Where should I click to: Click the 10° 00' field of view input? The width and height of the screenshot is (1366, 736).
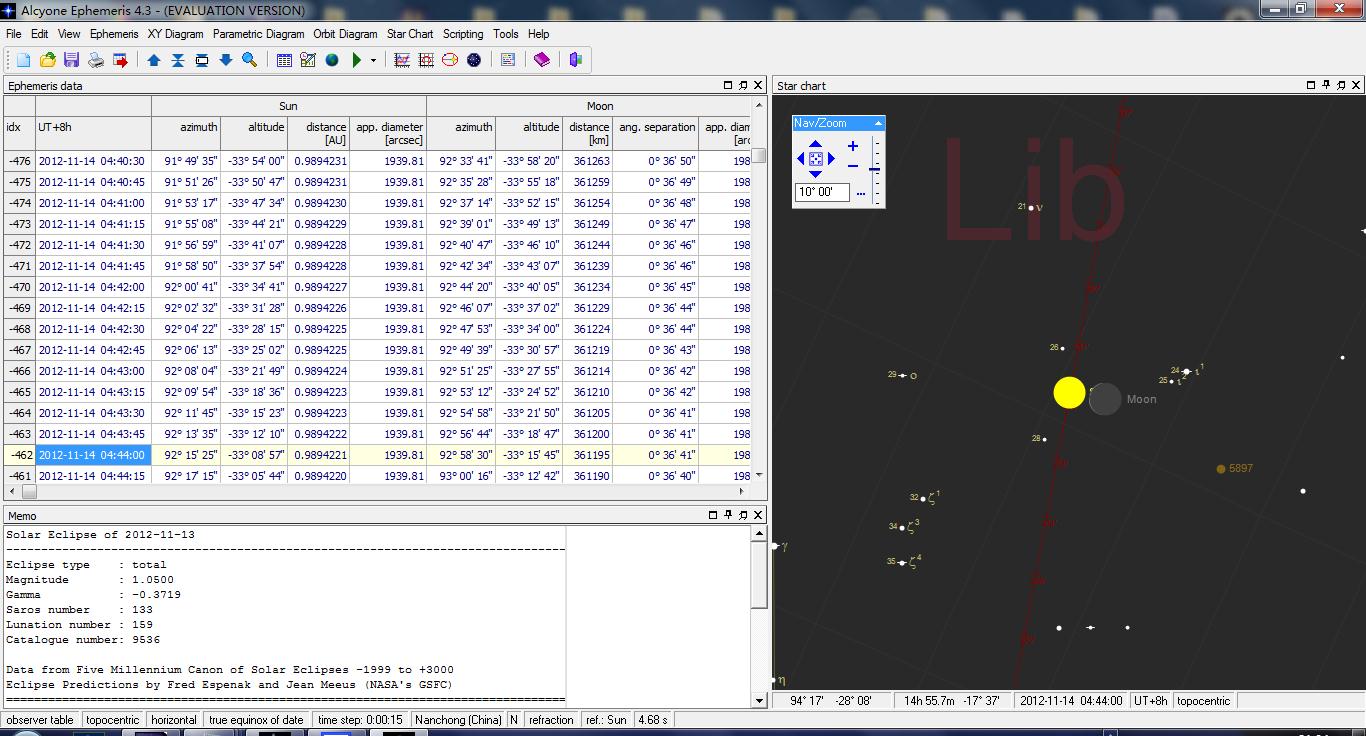822,192
